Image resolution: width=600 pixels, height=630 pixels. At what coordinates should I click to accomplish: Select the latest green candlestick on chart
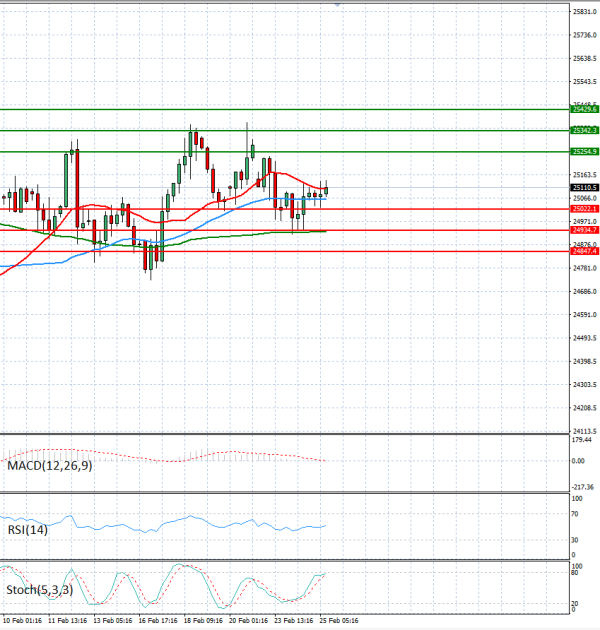click(326, 190)
